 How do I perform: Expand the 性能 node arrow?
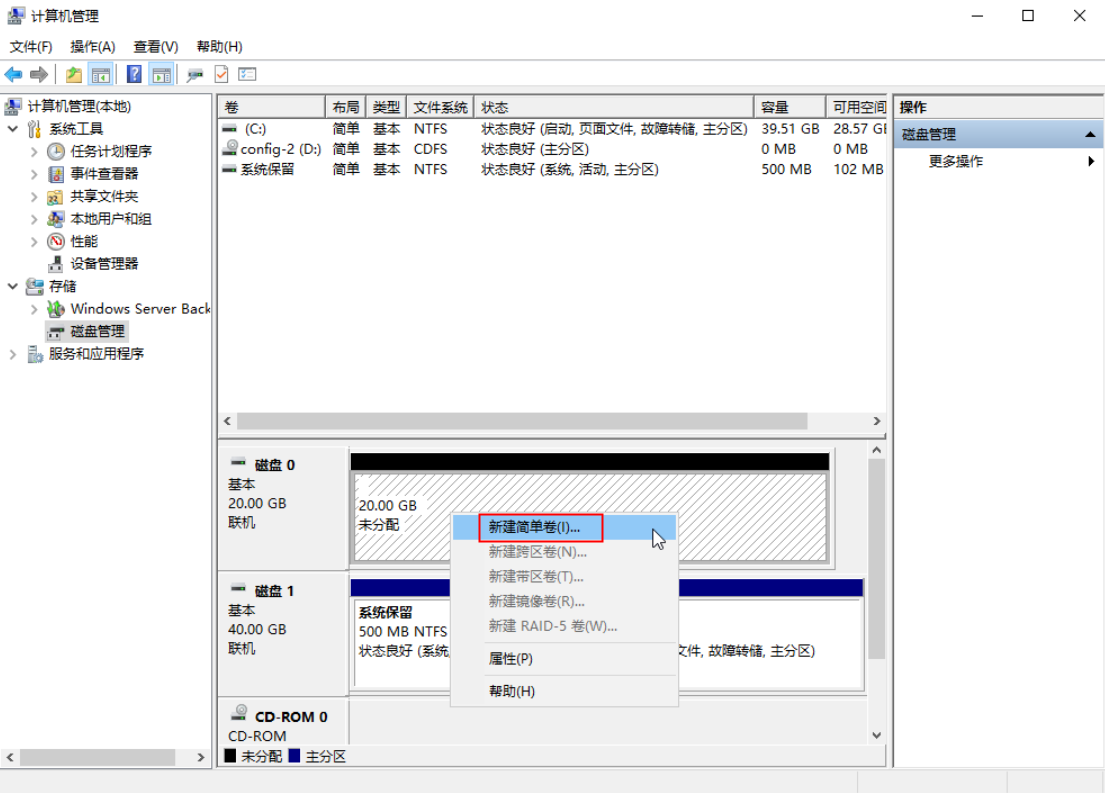click(x=34, y=242)
